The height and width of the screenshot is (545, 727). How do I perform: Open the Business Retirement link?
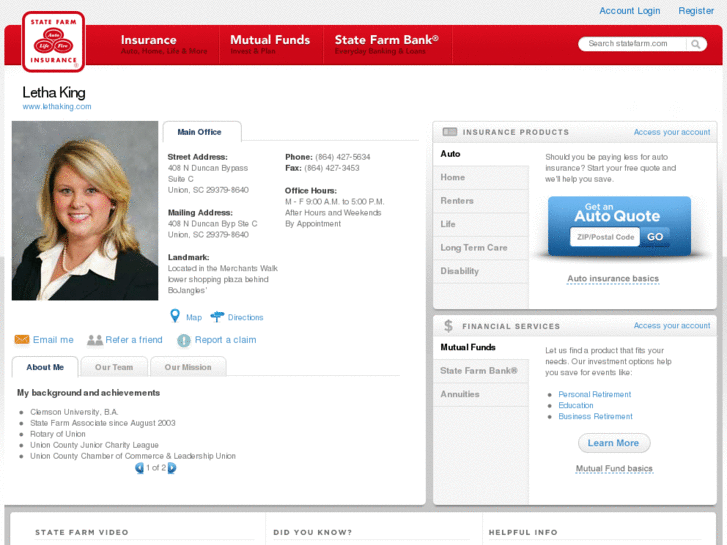(x=595, y=417)
